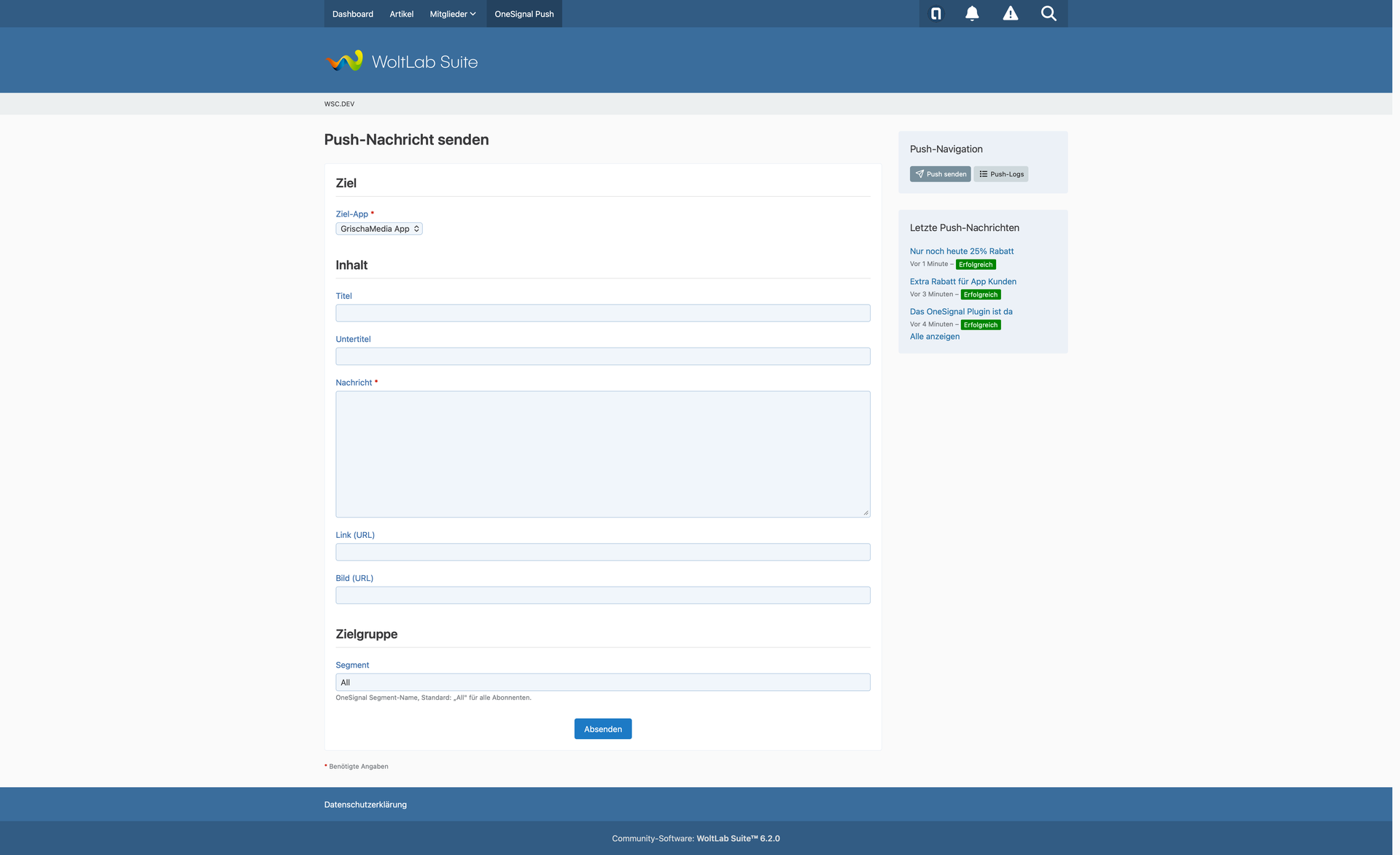
Task: Open the notifications bell
Action: click(x=972, y=14)
